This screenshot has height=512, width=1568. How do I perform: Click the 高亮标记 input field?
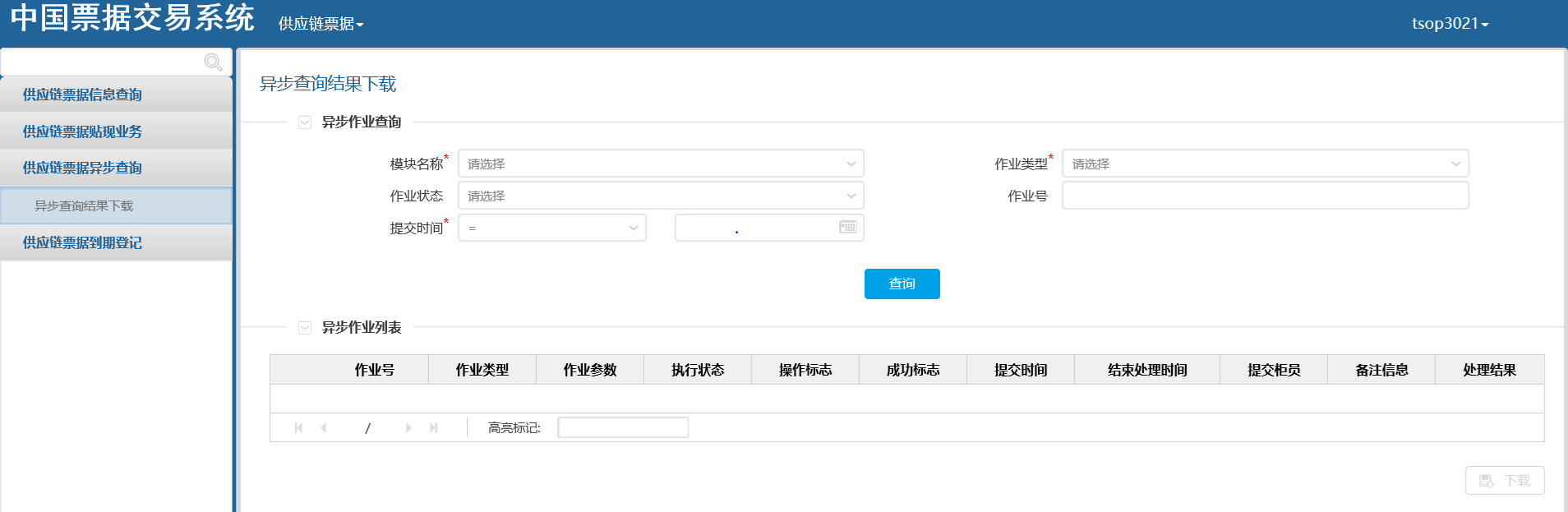click(623, 427)
